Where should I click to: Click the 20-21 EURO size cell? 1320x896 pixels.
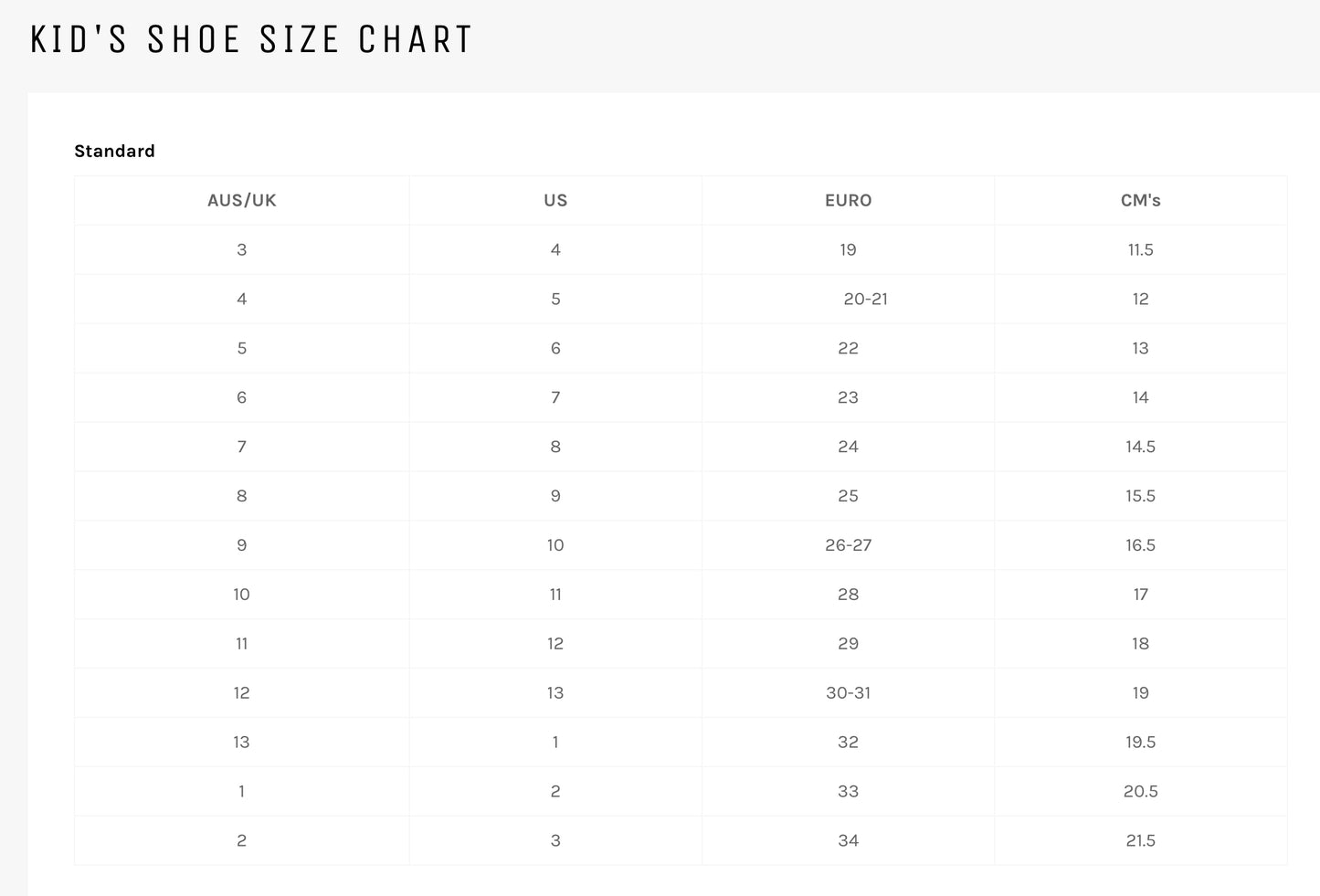pyautogui.click(x=865, y=299)
